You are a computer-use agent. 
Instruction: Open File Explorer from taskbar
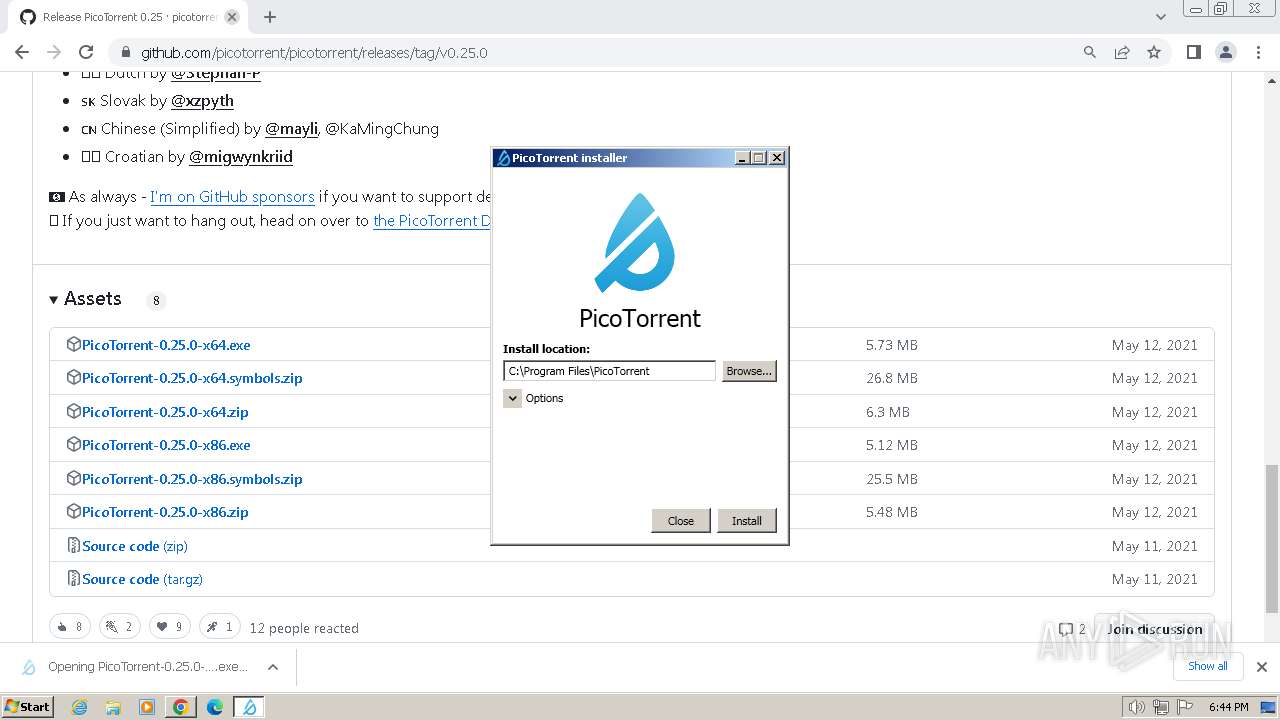[113, 707]
